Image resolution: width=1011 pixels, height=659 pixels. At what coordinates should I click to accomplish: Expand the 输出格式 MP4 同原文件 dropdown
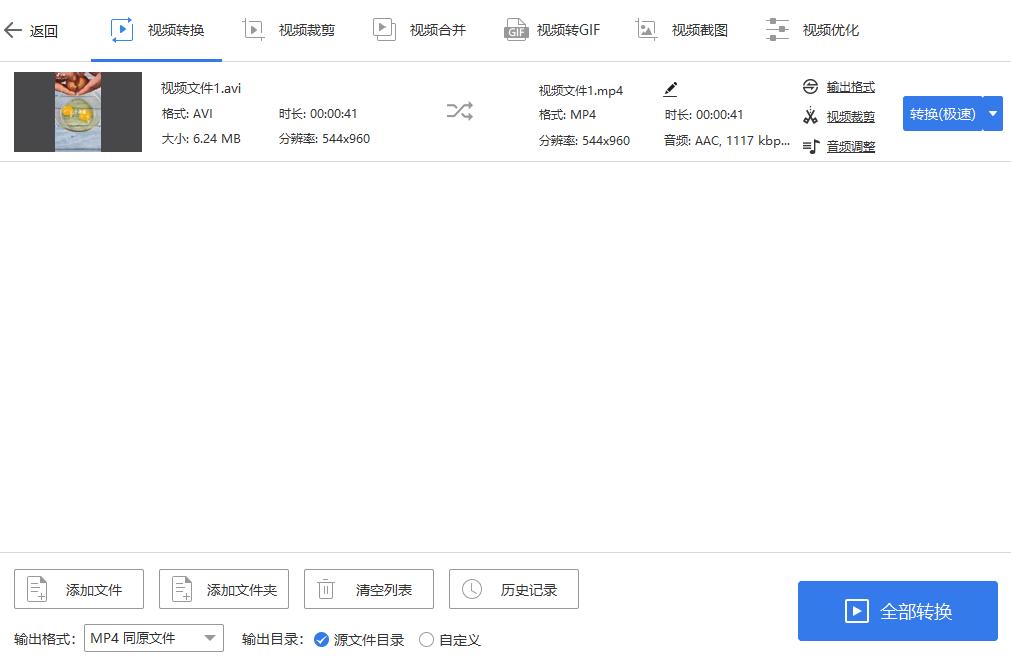154,638
